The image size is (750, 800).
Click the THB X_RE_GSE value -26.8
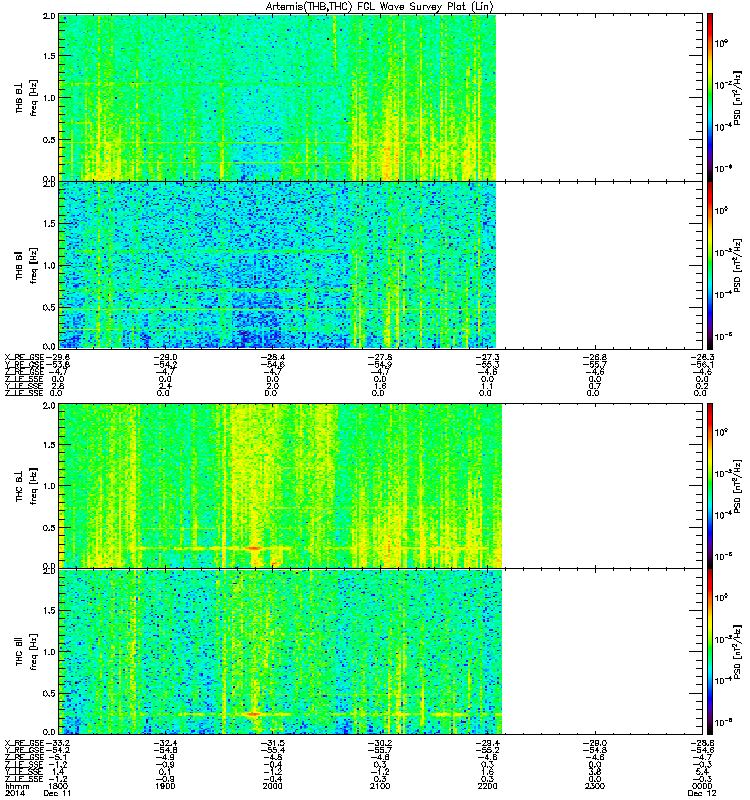click(x=594, y=357)
